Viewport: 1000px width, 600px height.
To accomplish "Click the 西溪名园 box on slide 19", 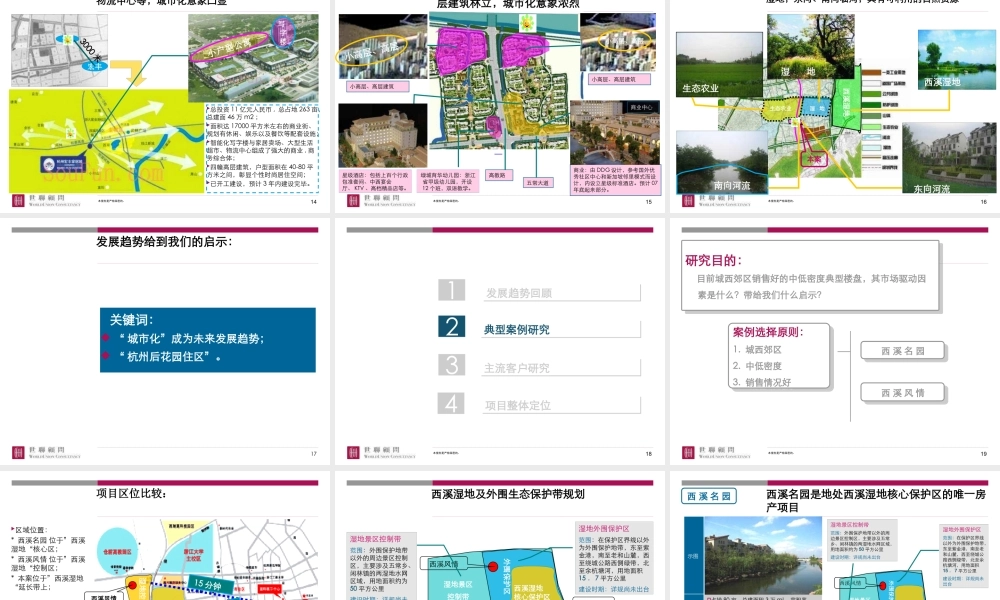I will click(x=902, y=351).
